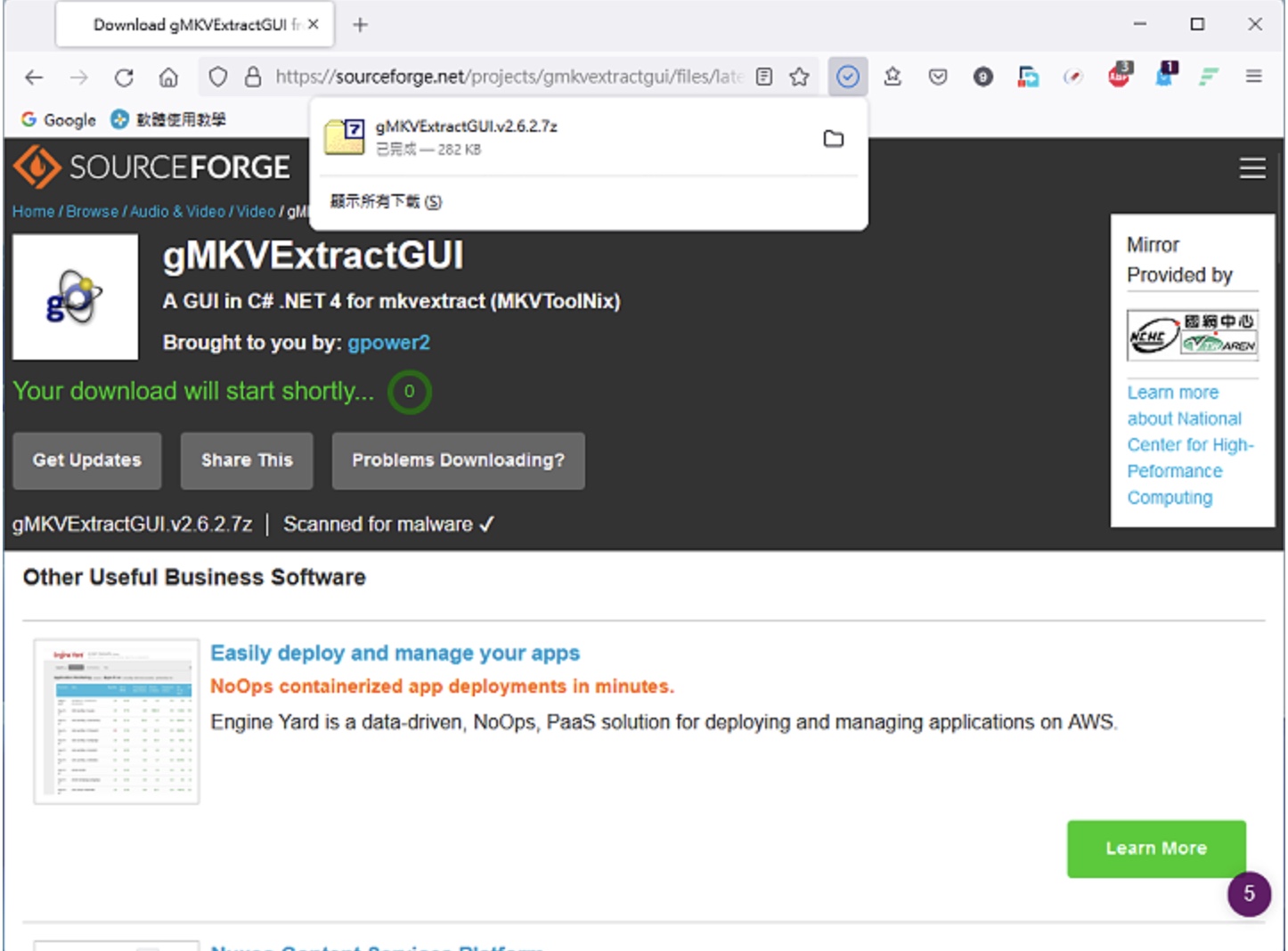Navigate to Browse breadcrumb
This screenshot has width=1288, height=951.
pos(92,212)
